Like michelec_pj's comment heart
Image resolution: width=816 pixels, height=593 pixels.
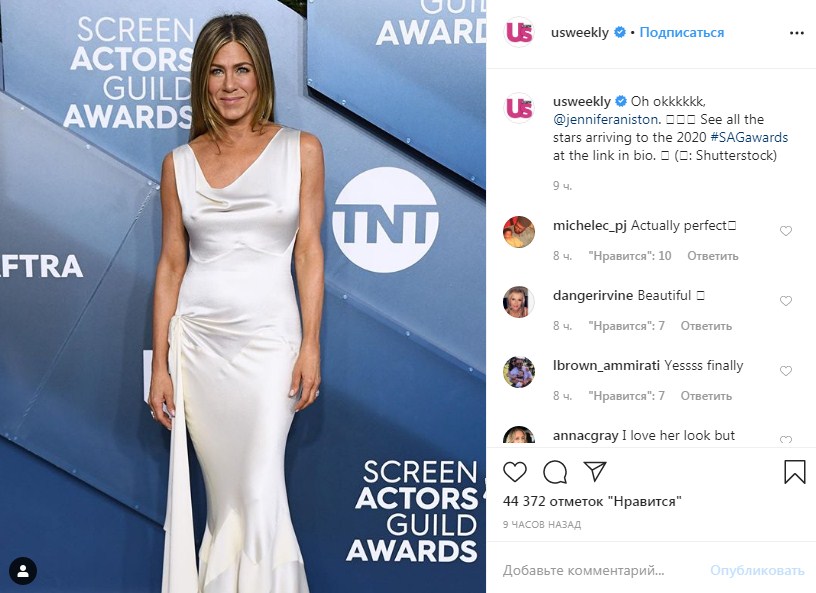coord(786,231)
